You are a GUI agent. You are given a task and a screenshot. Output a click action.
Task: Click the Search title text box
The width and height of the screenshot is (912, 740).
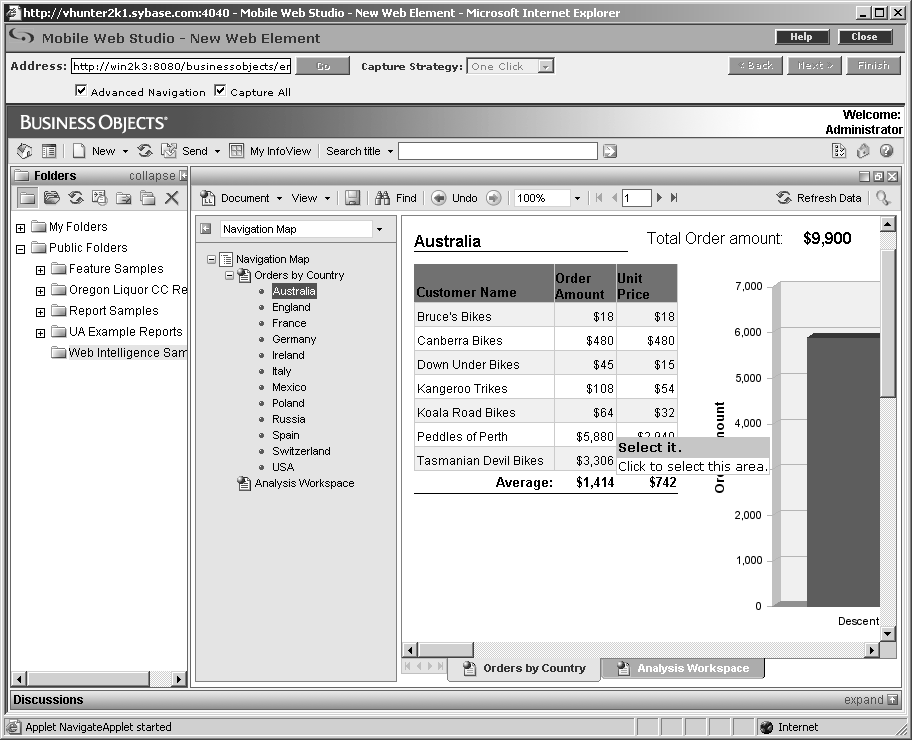(498, 151)
